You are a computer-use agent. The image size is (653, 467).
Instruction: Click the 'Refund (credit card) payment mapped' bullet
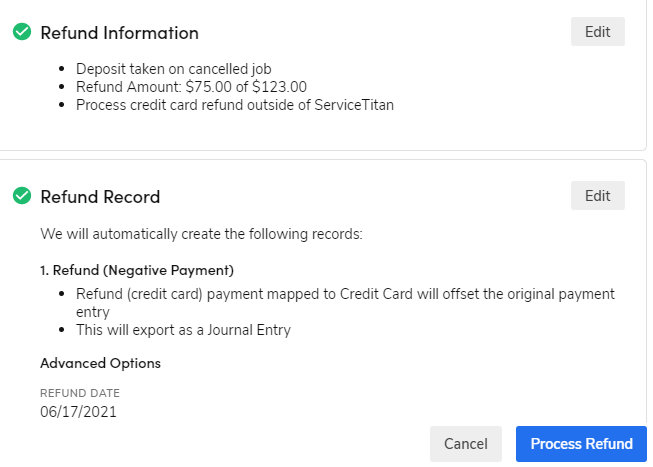345,295
